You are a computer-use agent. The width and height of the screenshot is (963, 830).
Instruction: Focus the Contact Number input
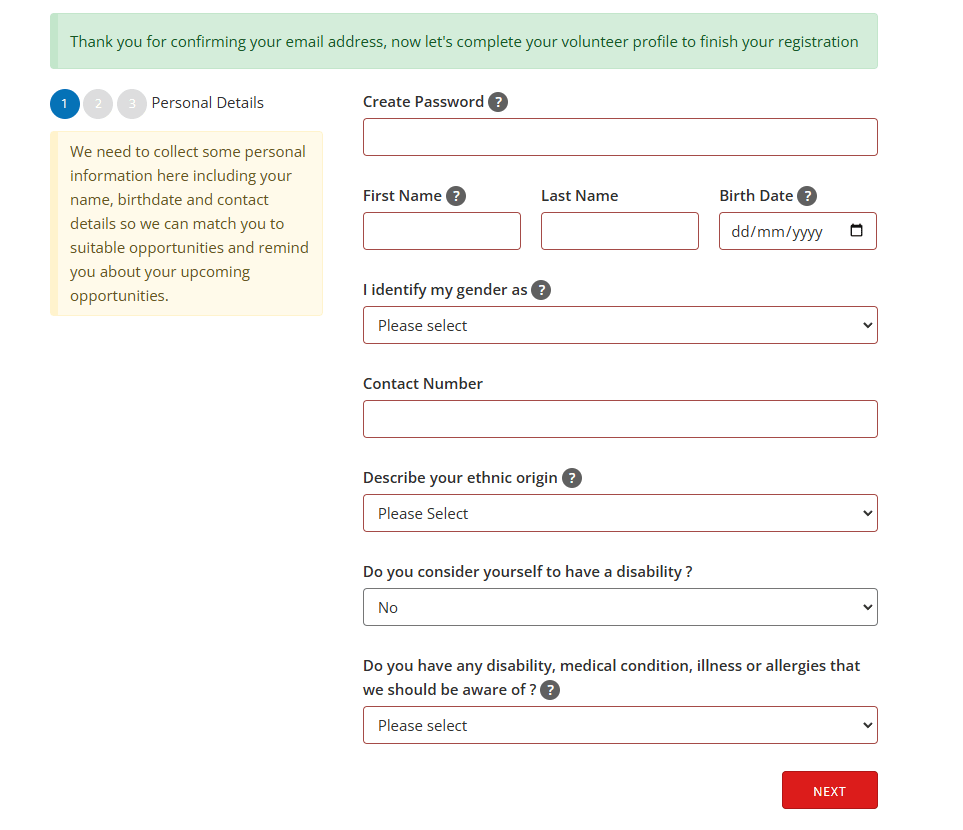[x=620, y=419]
